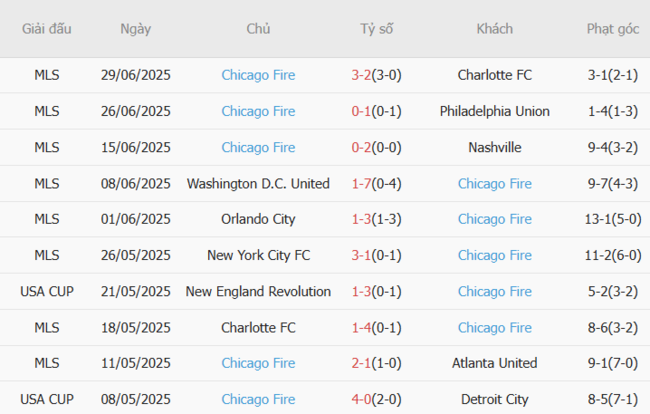Click the "Tỷ số" column header
Image resolution: width=650 pixels, height=414 pixels.
(x=377, y=29)
